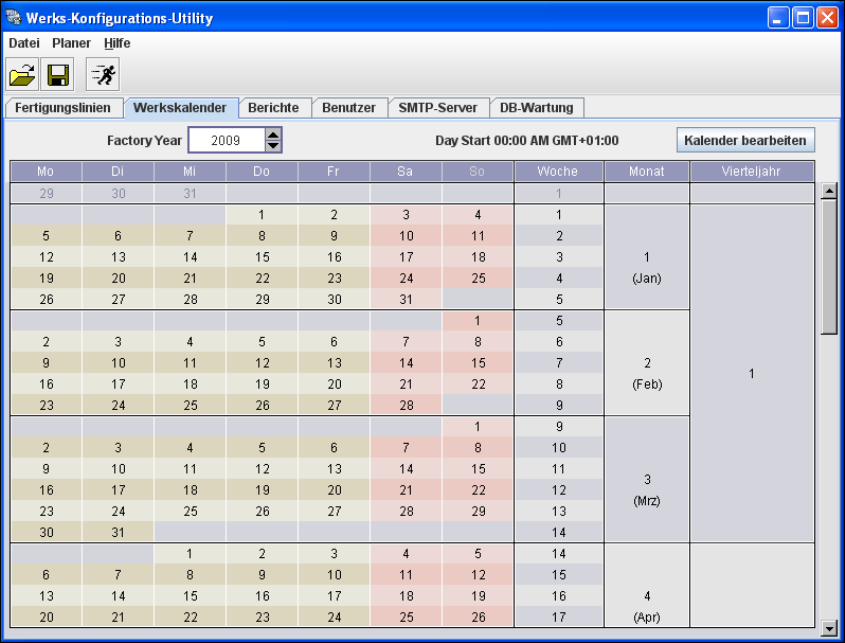Click the running man execute icon
This screenshot has height=643, width=845.
coord(102,74)
